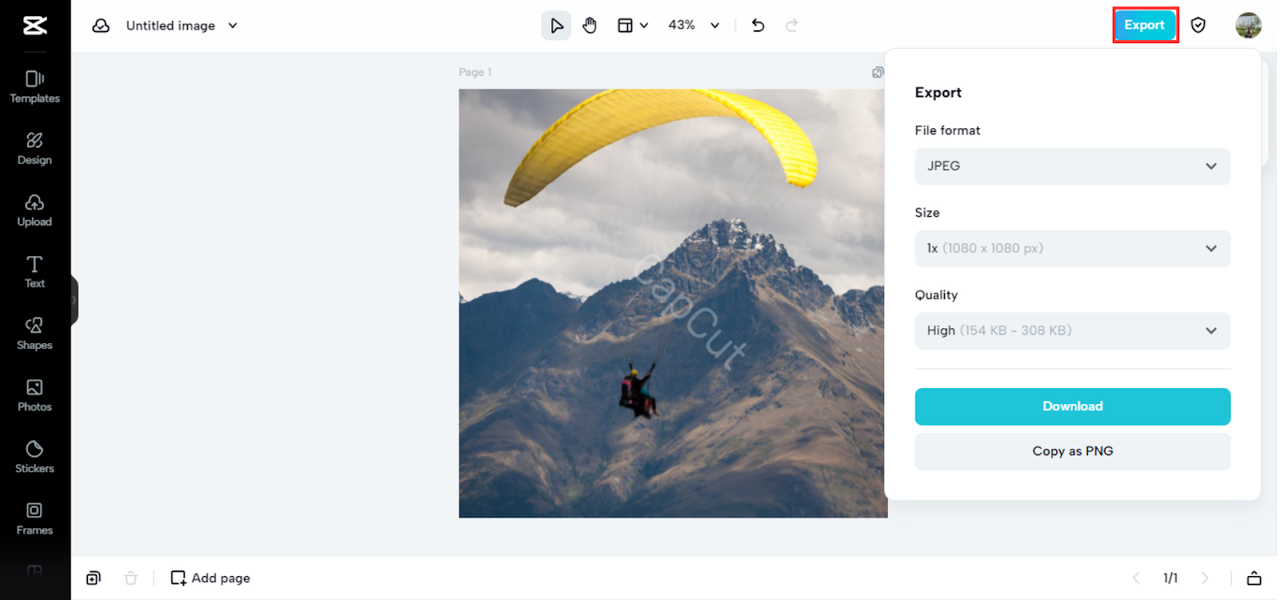Open the Design panel
1280x600 pixels.
pos(35,148)
